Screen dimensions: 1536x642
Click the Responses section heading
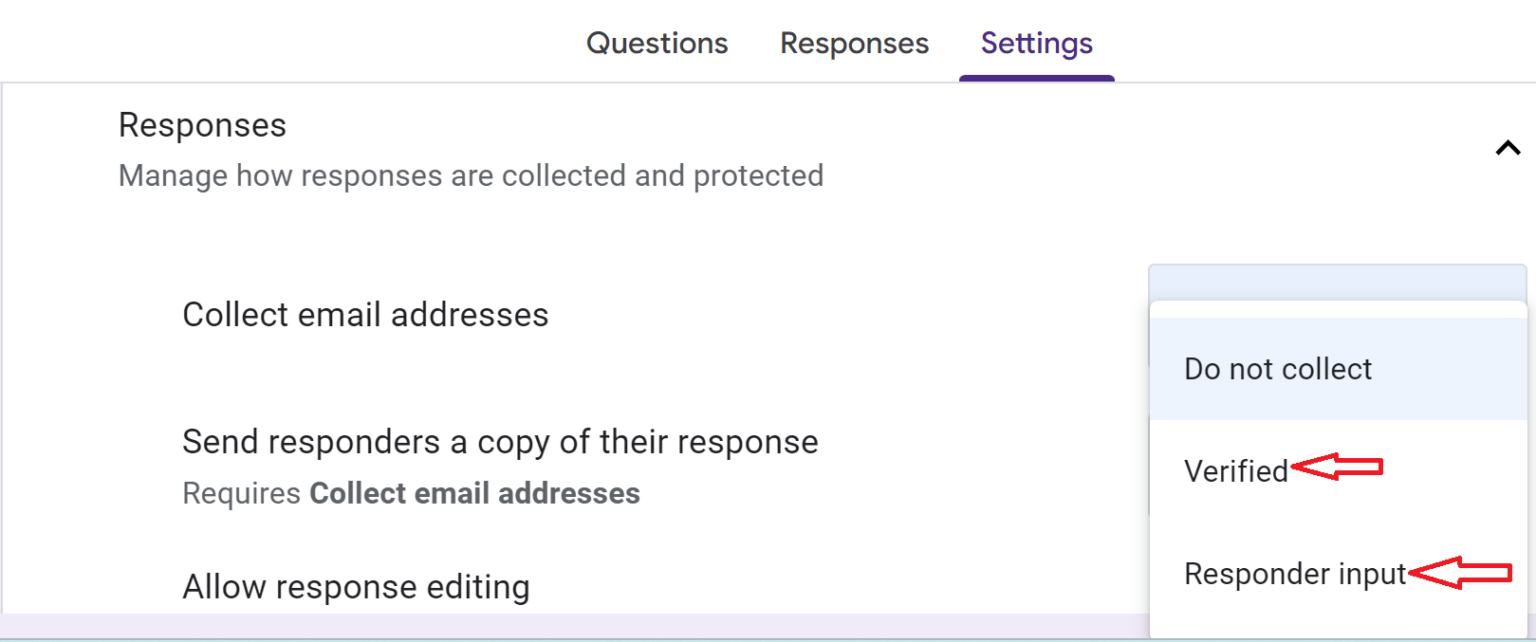pos(202,125)
